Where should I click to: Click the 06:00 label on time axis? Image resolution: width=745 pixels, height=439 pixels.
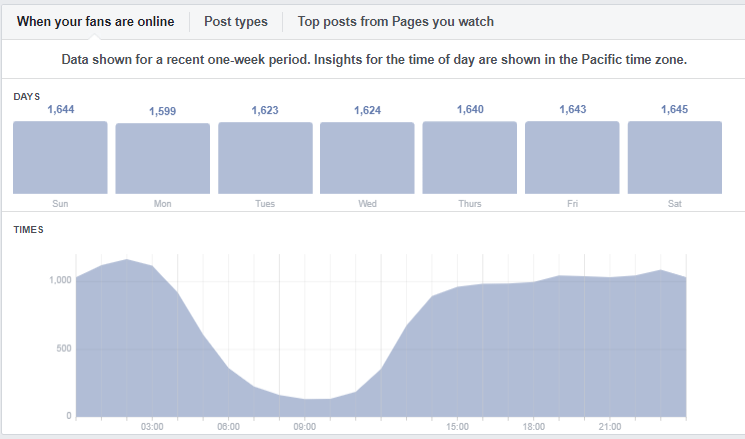tap(229, 427)
